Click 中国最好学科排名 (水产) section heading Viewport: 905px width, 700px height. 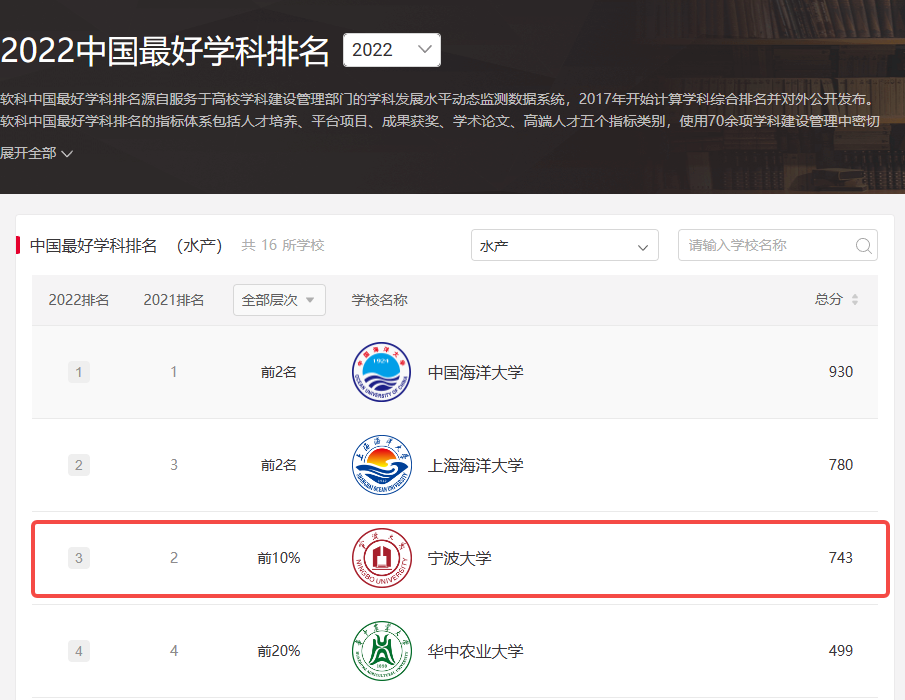pos(126,246)
